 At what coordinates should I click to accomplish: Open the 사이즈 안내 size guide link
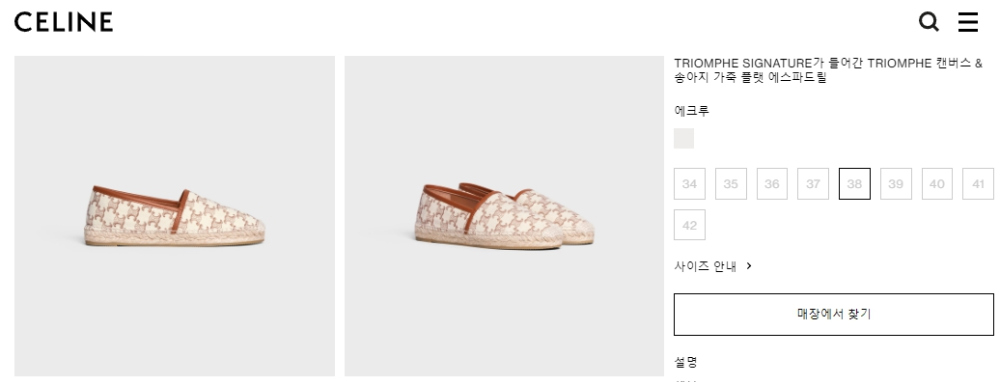click(705, 266)
